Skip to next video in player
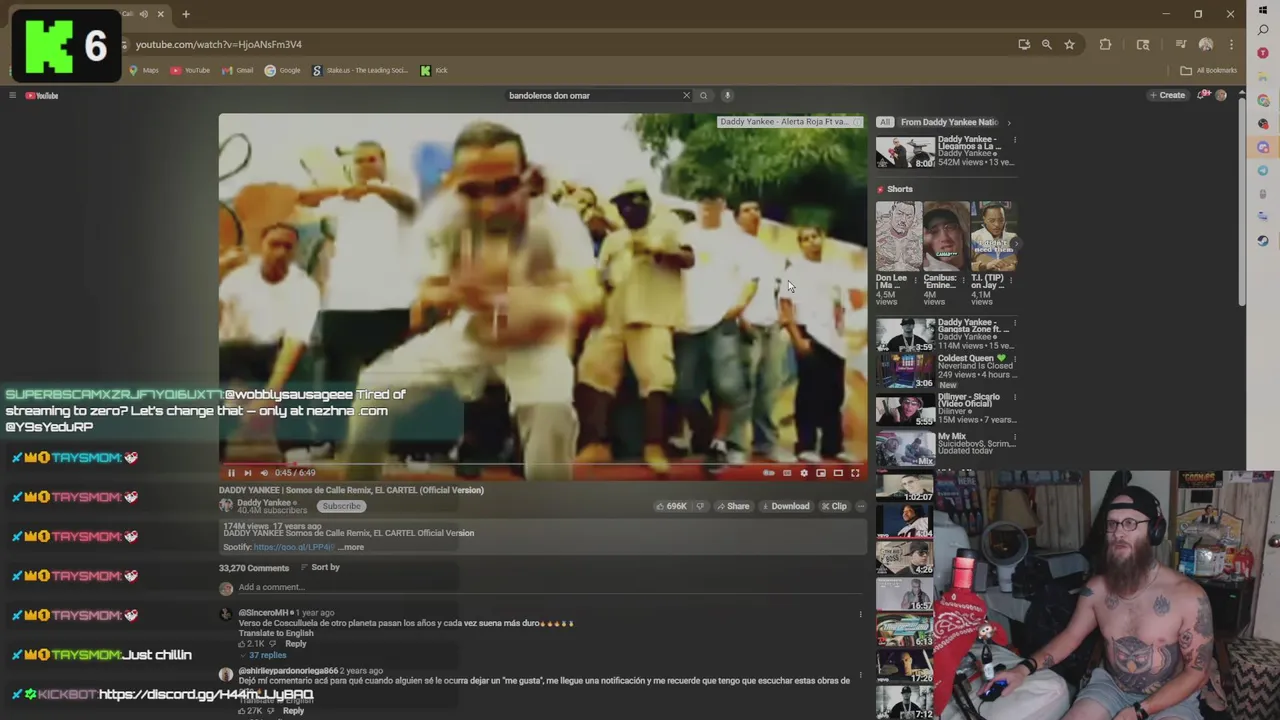This screenshot has height=720, width=1280. click(248, 473)
